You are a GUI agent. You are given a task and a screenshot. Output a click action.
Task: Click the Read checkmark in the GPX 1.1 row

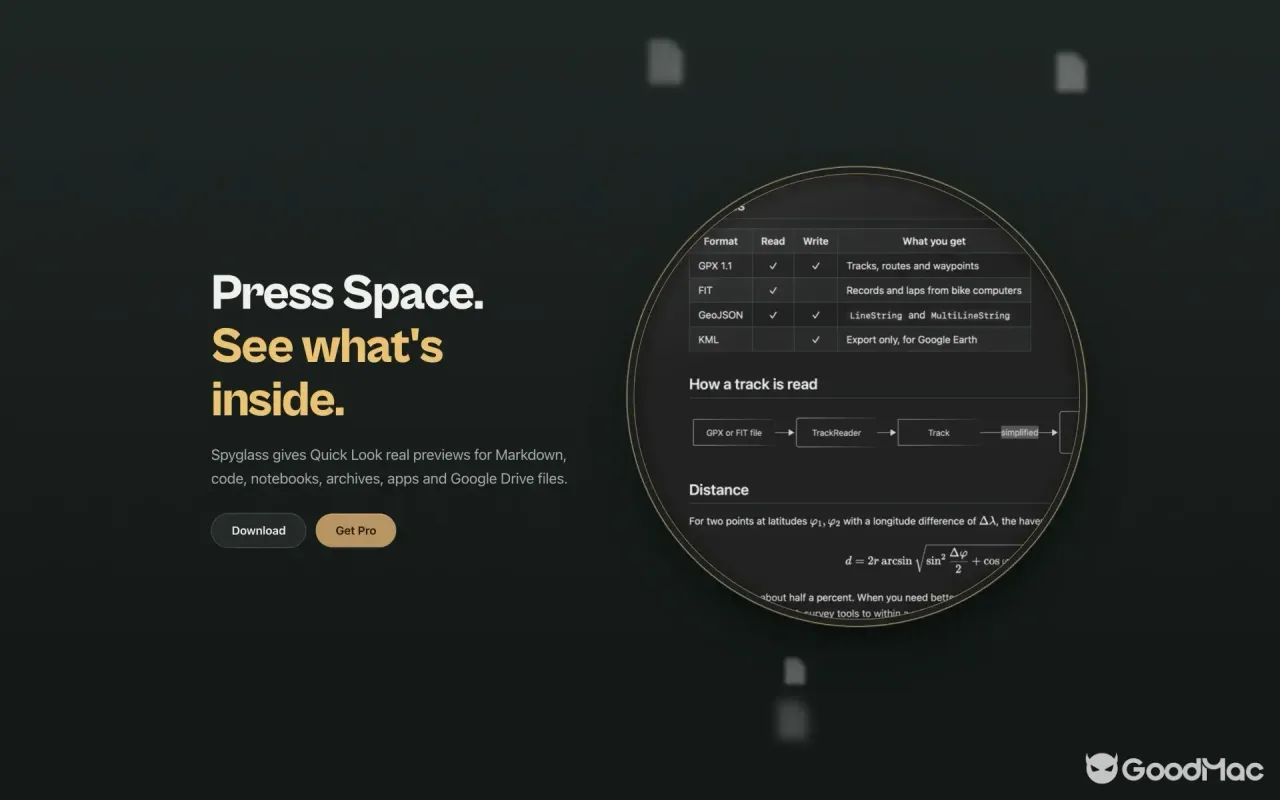coord(773,266)
